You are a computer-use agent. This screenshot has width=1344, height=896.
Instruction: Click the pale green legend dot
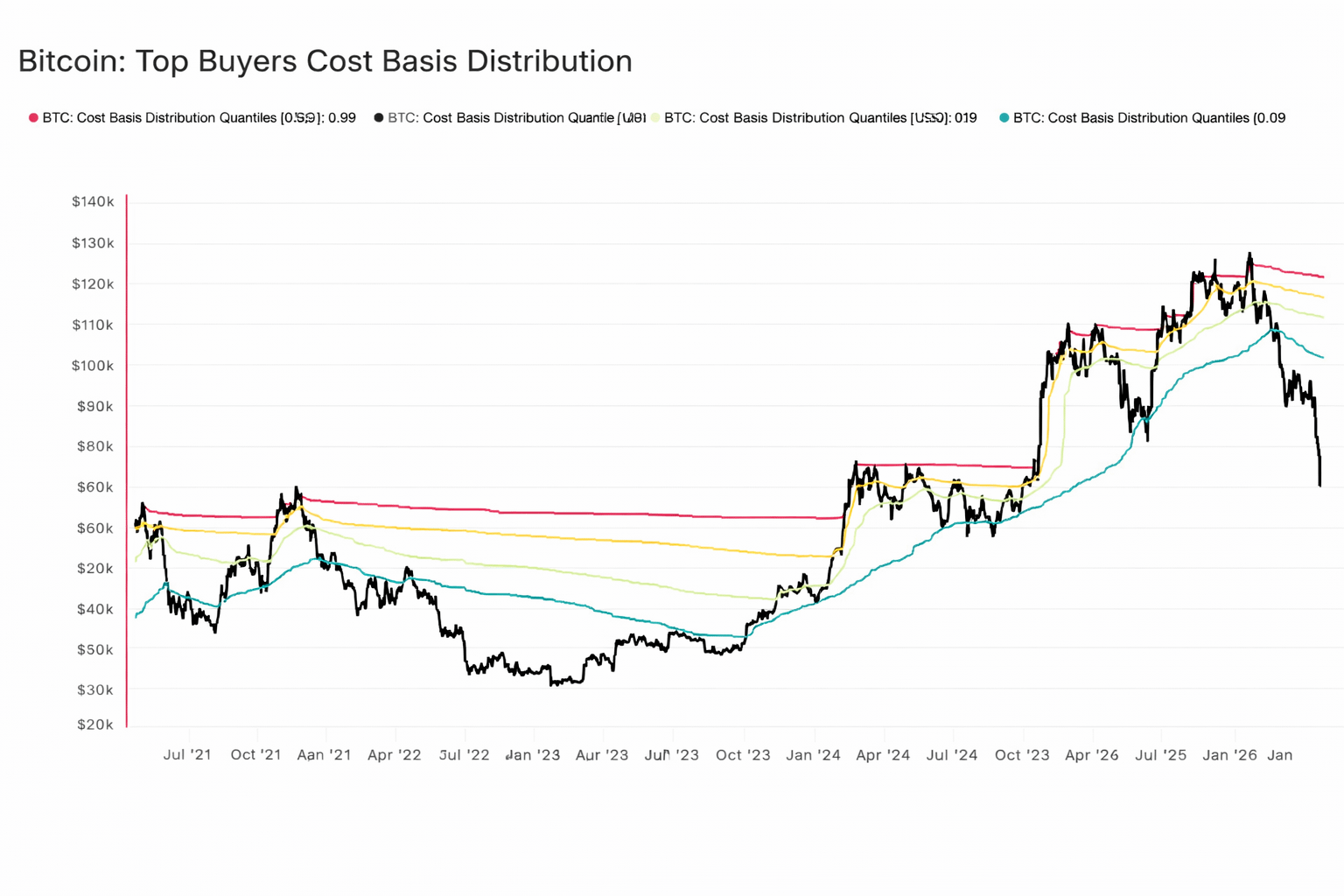click(655, 117)
